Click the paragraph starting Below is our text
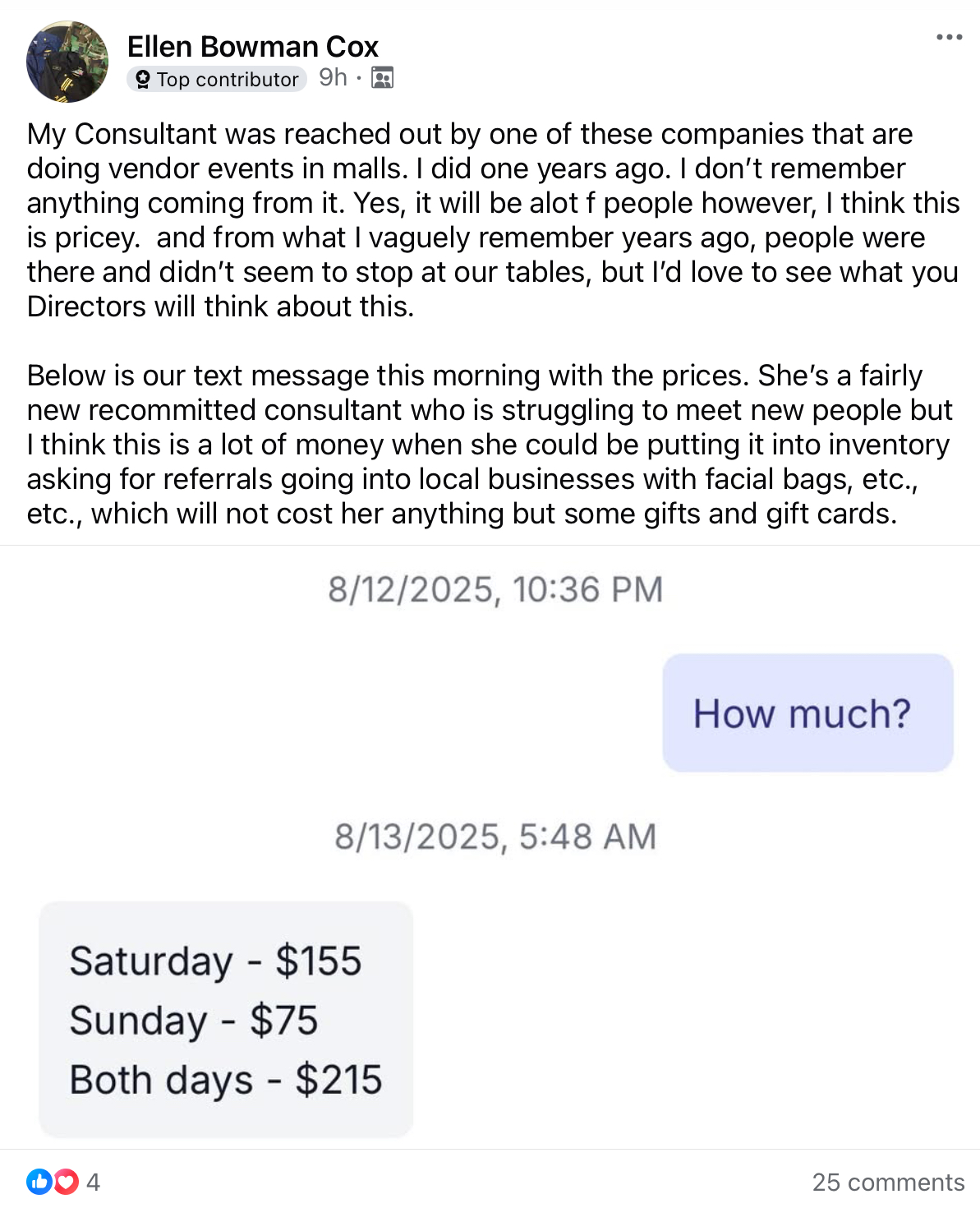The width and height of the screenshot is (980, 1208). pos(490,445)
